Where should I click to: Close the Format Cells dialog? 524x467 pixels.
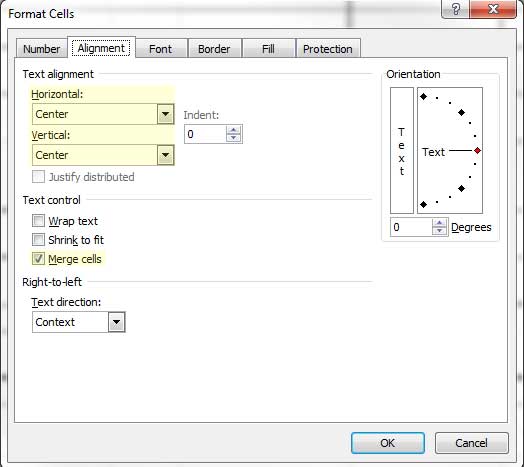pos(493,9)
